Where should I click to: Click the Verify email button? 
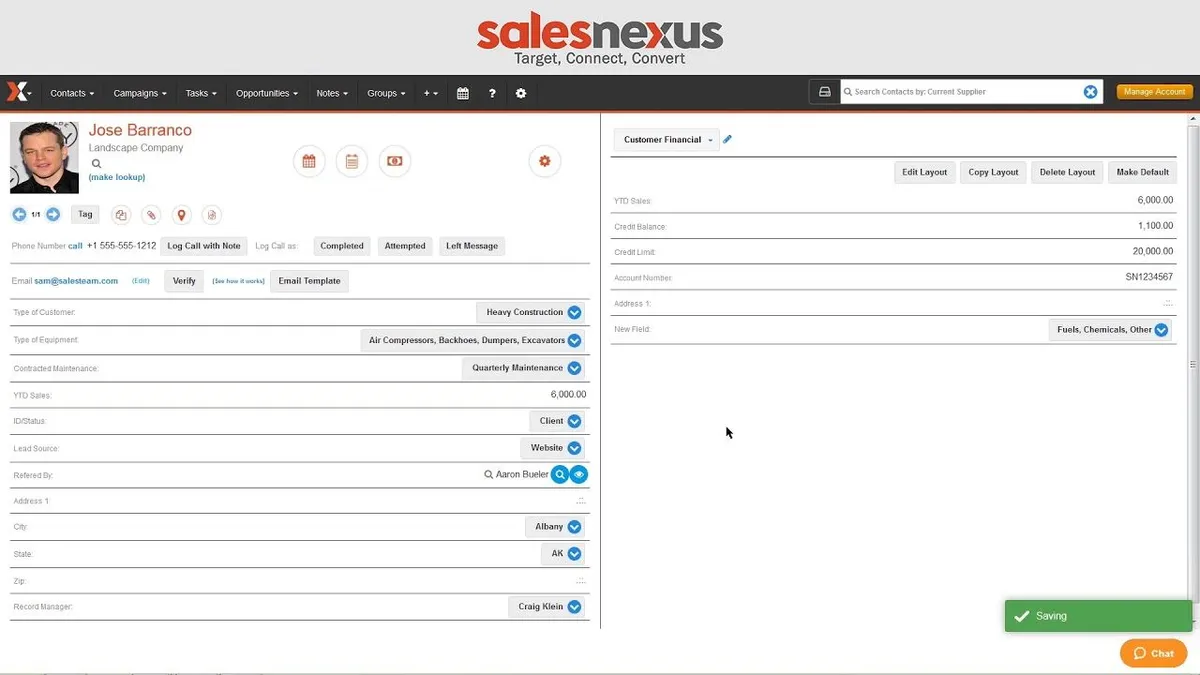184,281
